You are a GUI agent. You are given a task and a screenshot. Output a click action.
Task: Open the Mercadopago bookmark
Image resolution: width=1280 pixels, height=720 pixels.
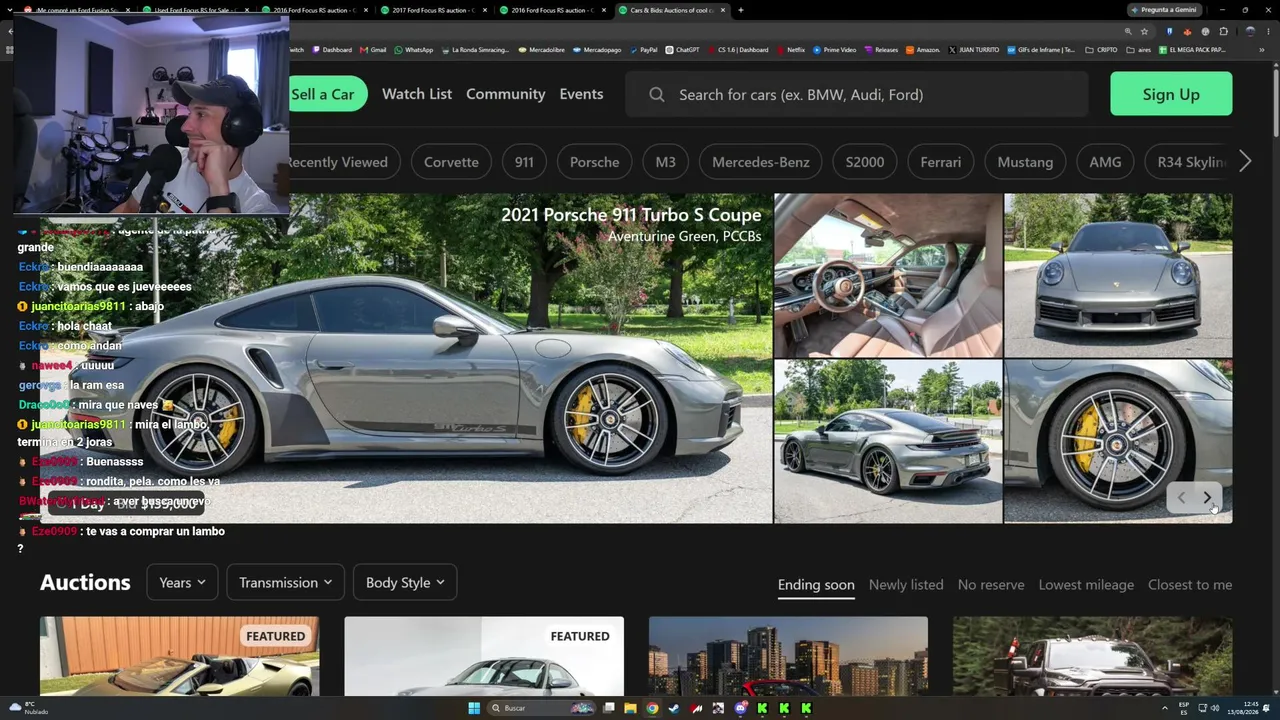pos(597,50)
